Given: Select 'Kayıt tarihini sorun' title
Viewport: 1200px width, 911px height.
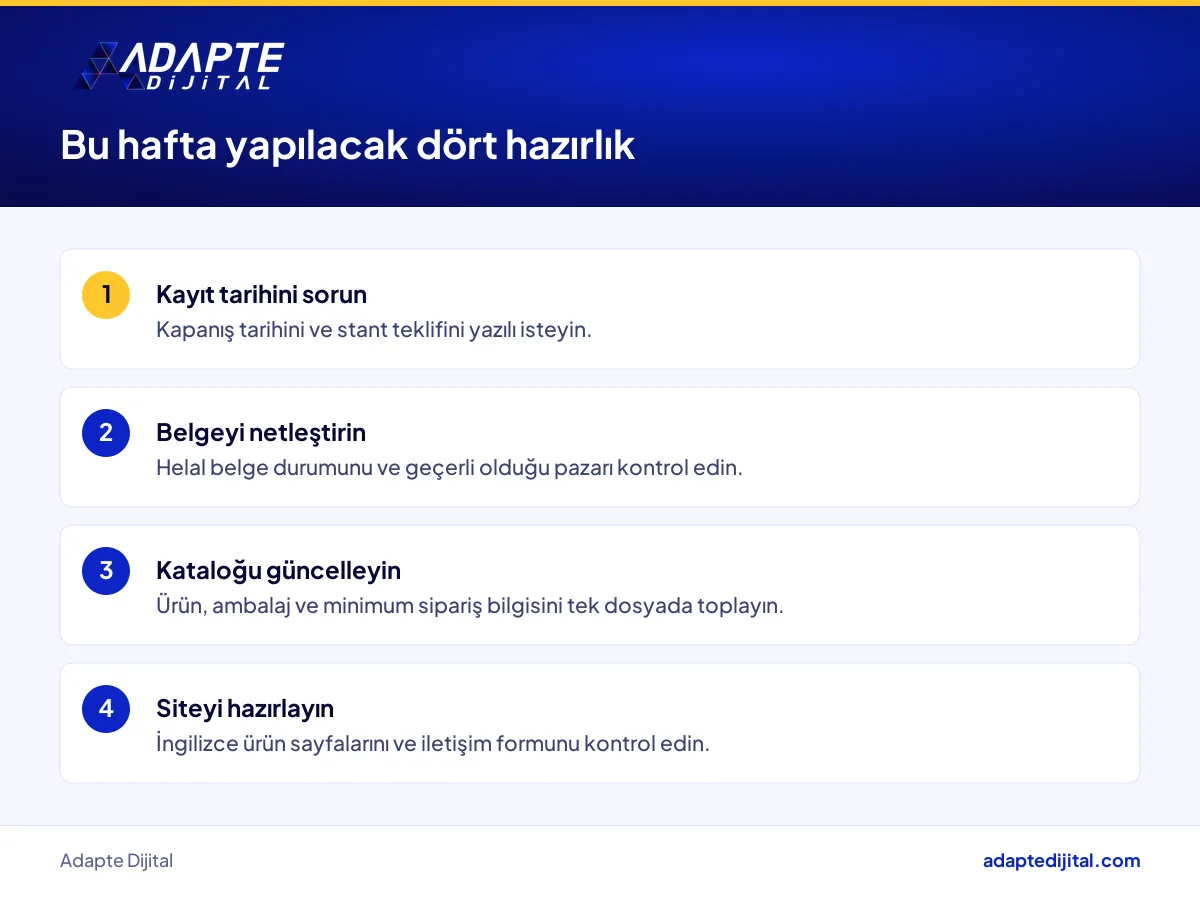Looking at the screenshot, I should (x=262, y=295).
